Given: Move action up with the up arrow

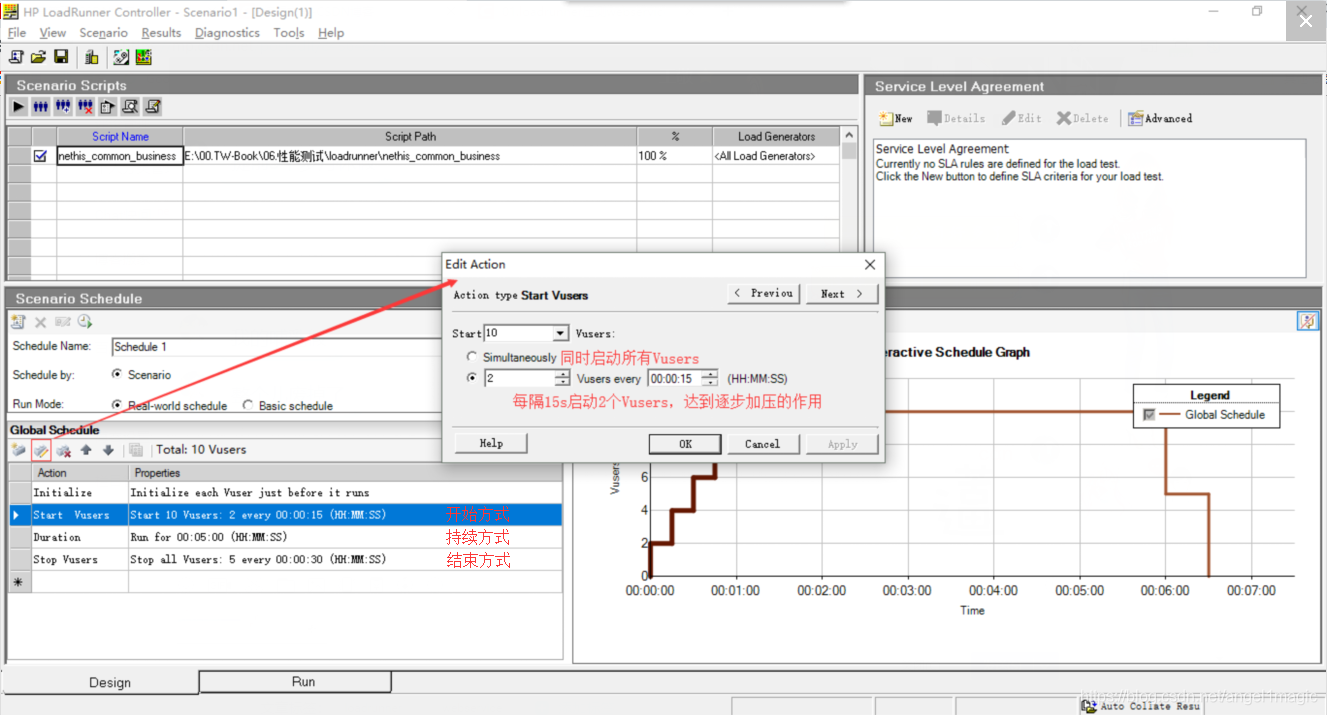Looking at the screenshot, I should click(86, 450).
